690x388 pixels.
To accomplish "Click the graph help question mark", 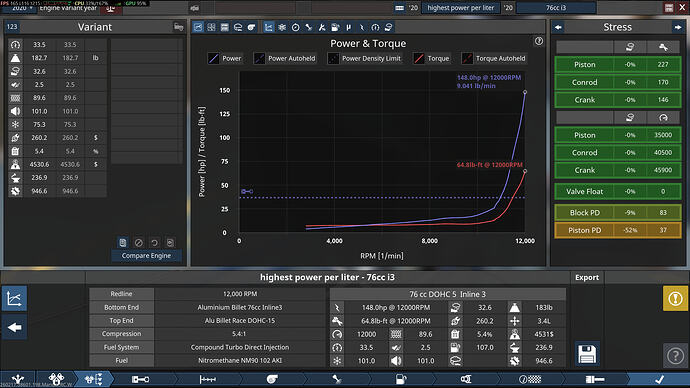I will 539,41.
